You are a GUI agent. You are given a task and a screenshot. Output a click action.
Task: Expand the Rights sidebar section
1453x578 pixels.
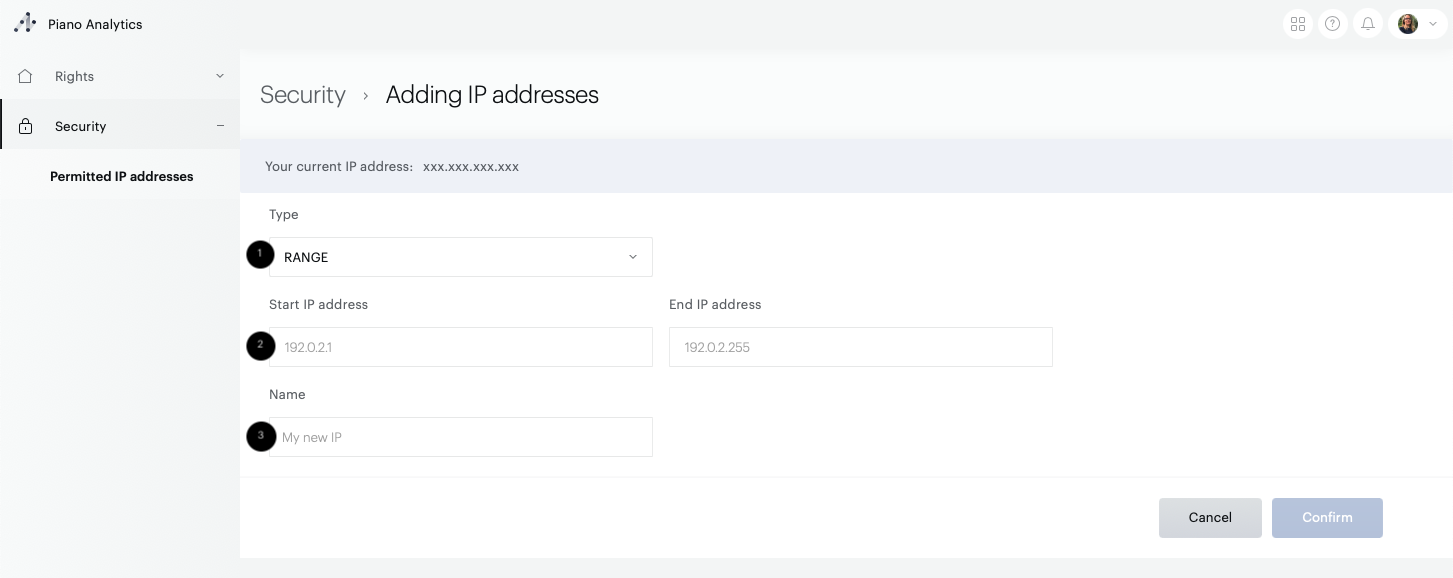tap(220, 75)
